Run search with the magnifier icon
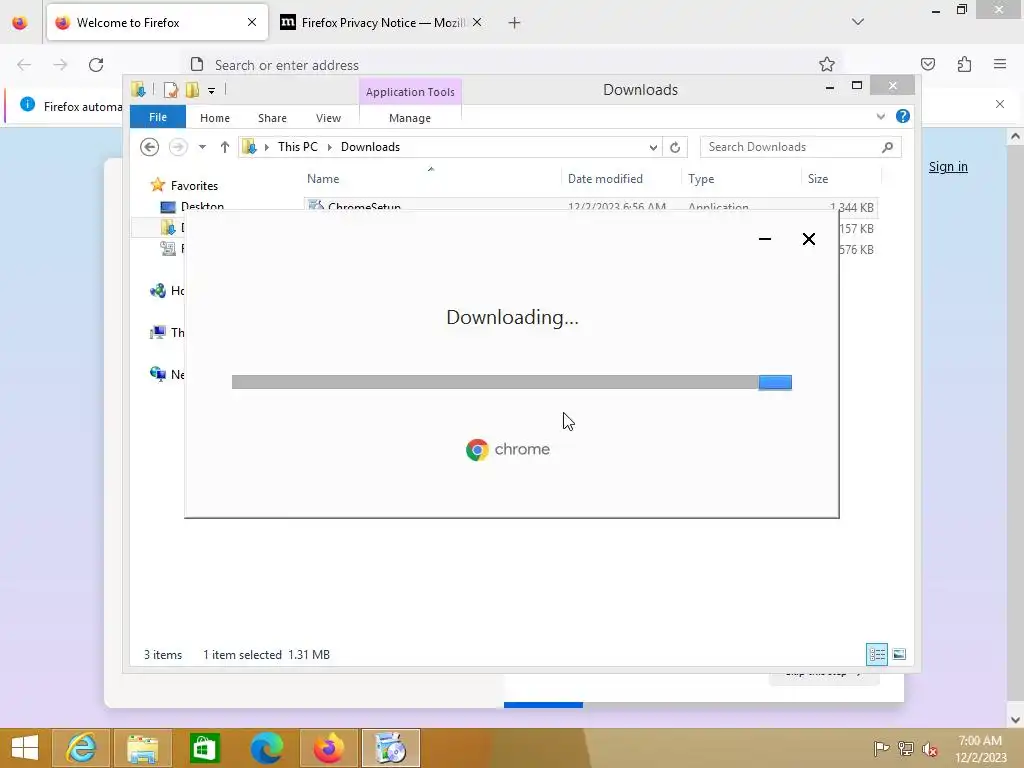 tap(887, 147)
